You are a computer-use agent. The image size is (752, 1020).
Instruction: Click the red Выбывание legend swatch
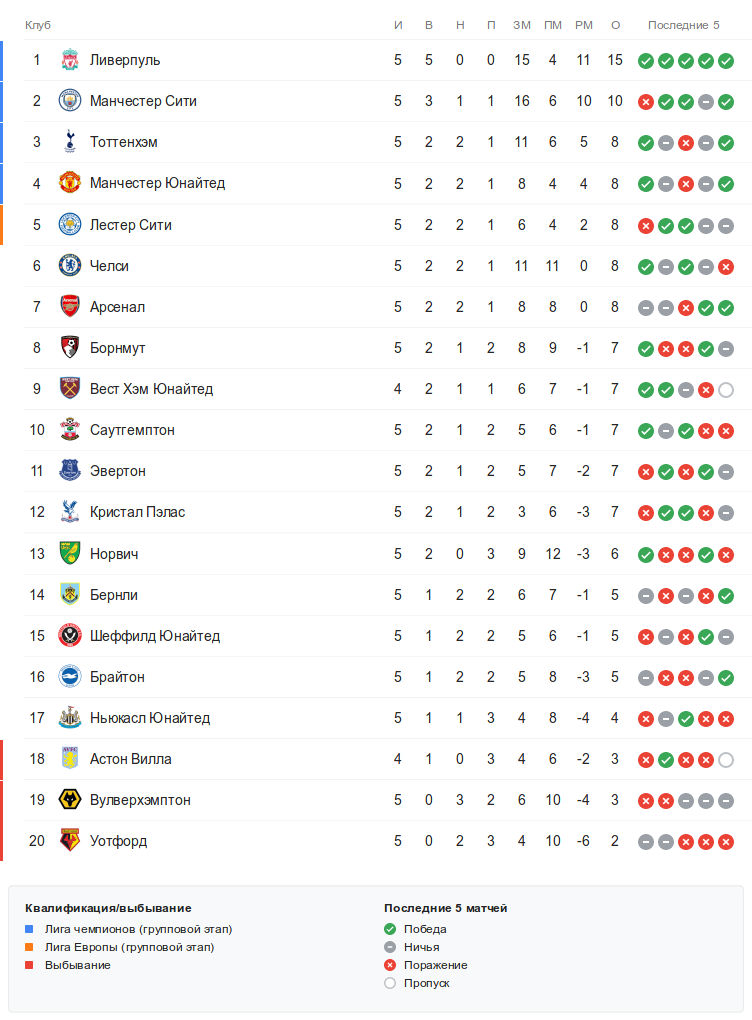point(30,965)
